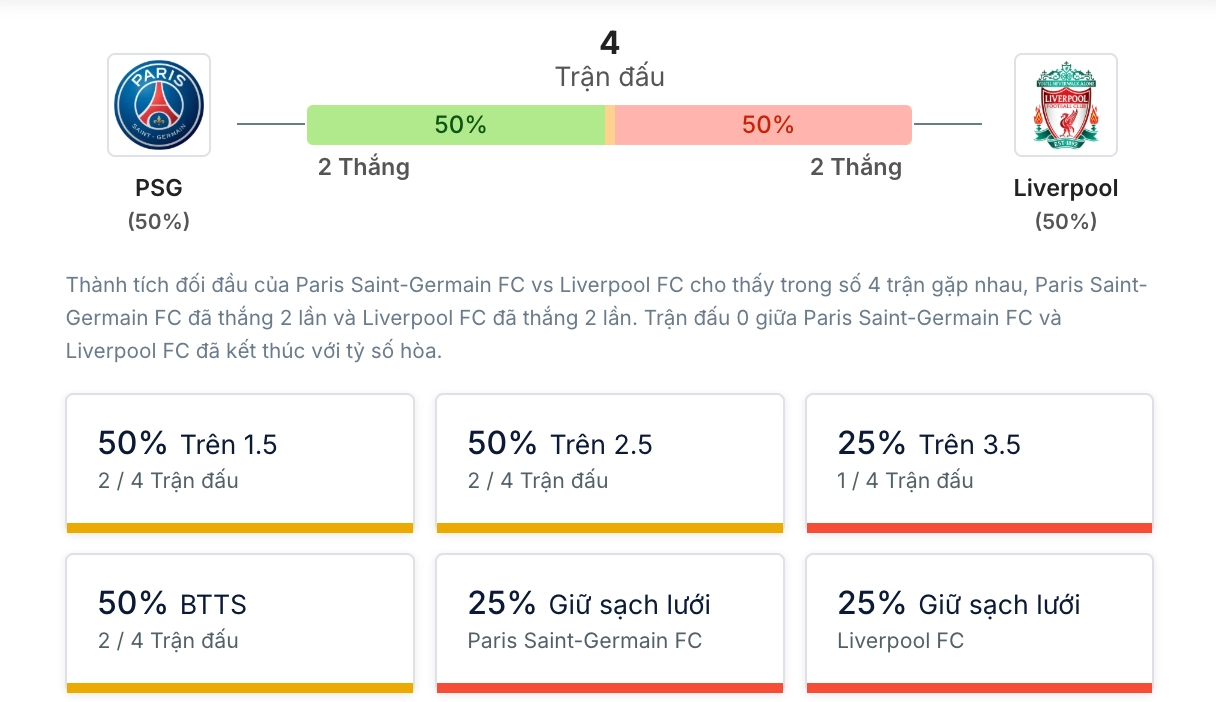Click the Liverpool club crest logo
The image size is (1216, 702).
1066,104
